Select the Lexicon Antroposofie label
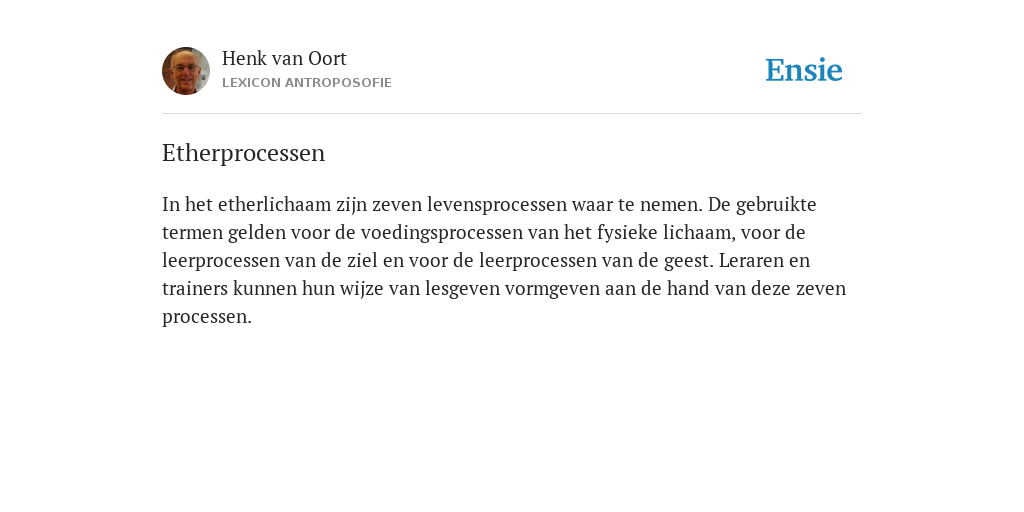 click(x=307, y=83)
